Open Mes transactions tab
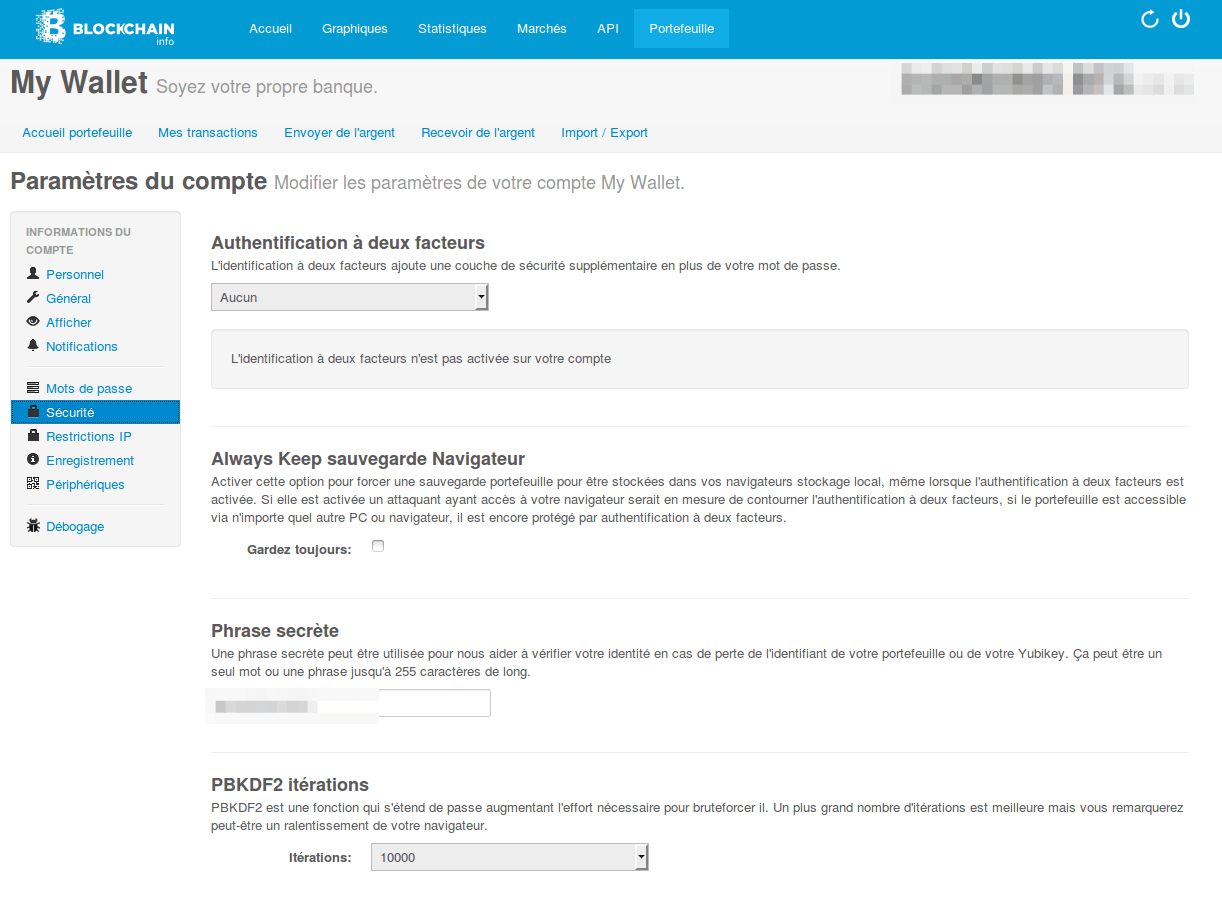Image resolution: width=1222 pixels, height=897 pixels. pos(208,132)
